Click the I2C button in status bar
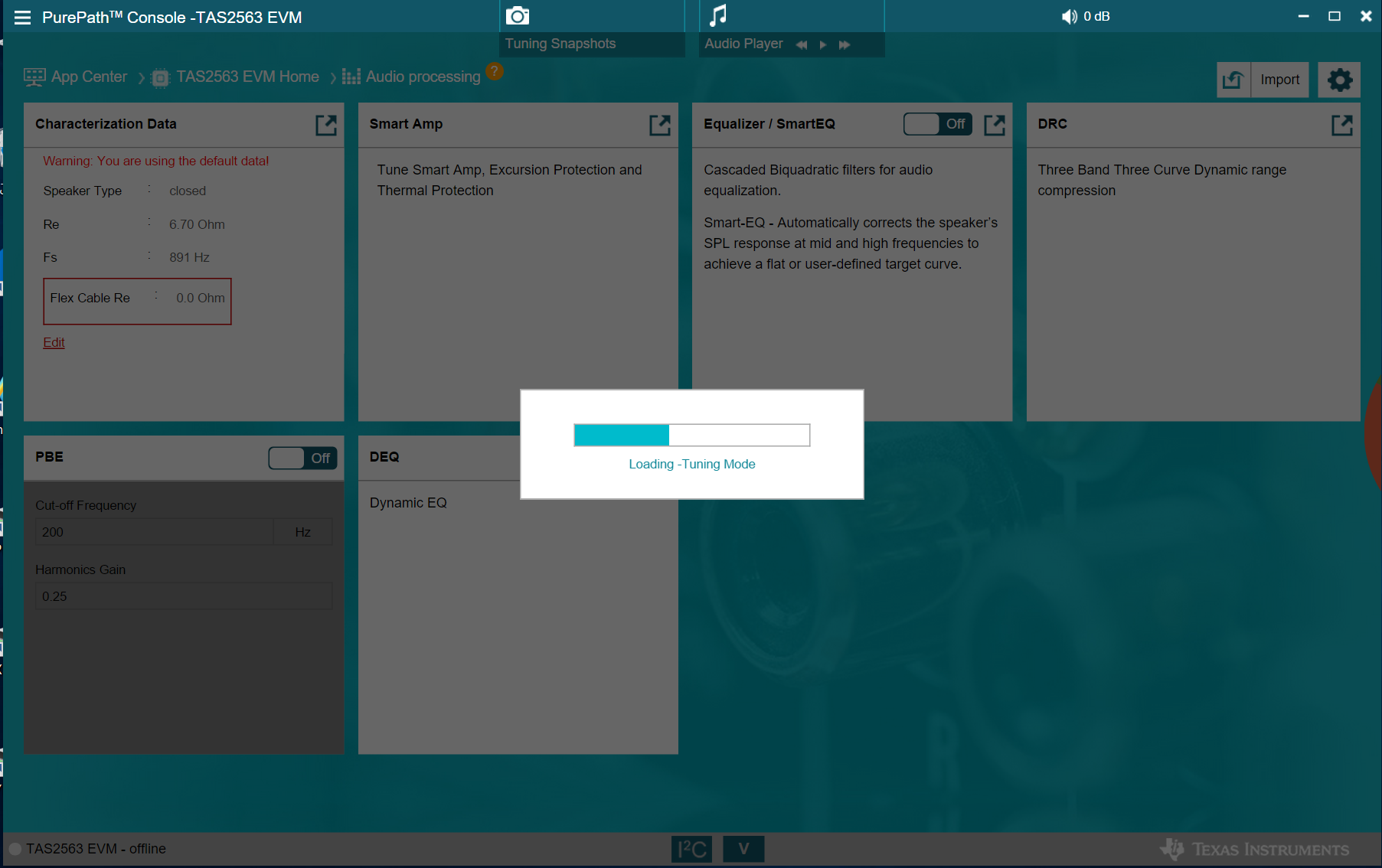 pyautogui.click(x=691, y=849)
